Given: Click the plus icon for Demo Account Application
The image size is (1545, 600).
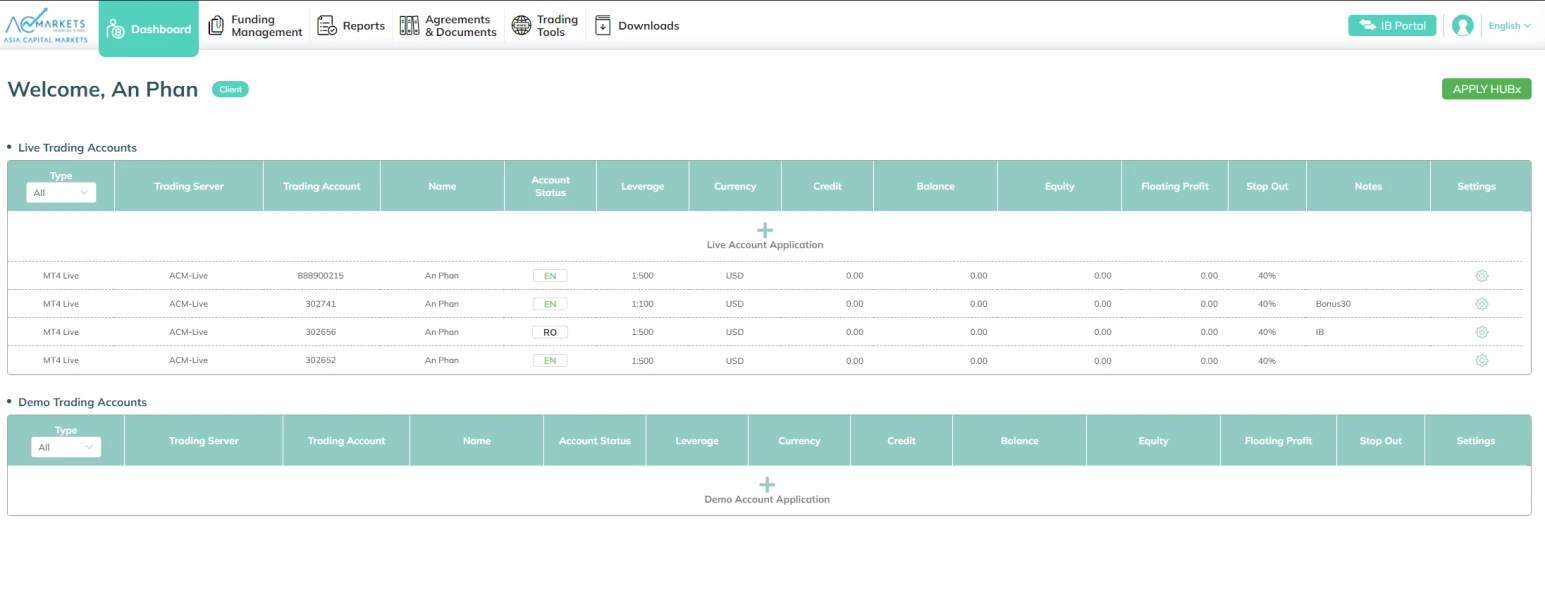Looking at the screenshot, I should point(766,485).
